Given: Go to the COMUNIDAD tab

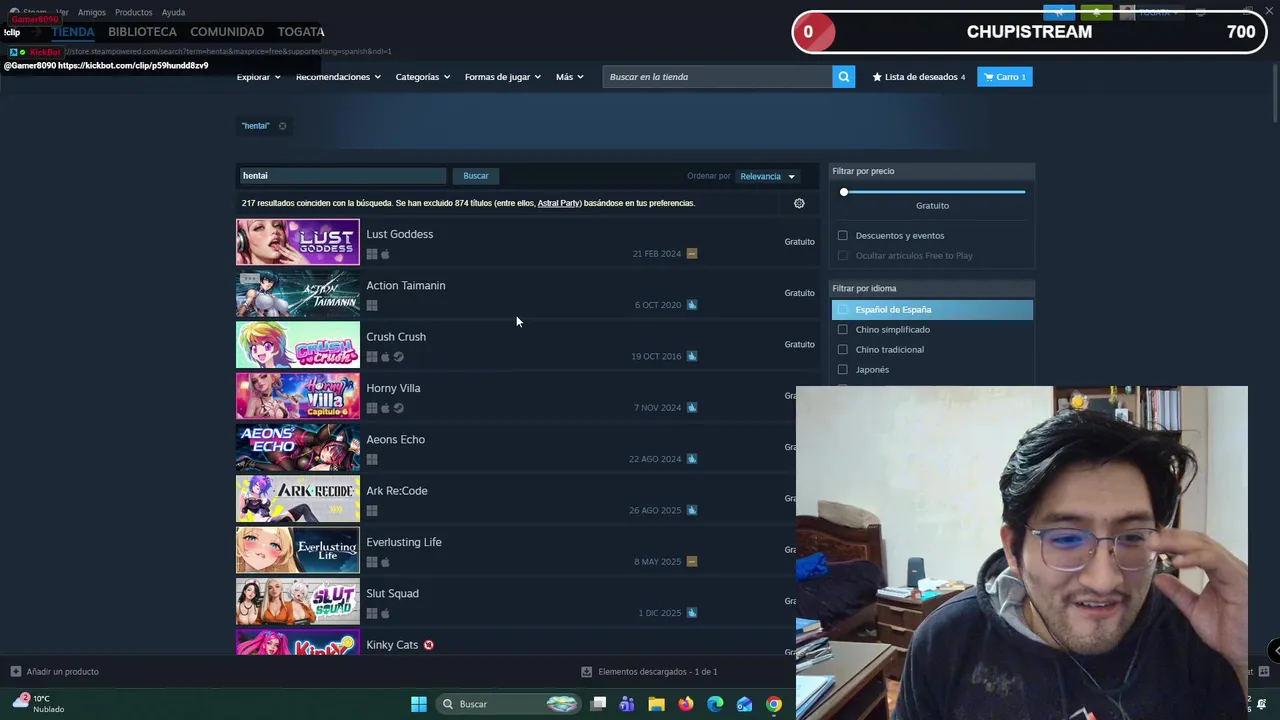Looking at the screenshot, I should pos(227,32).
